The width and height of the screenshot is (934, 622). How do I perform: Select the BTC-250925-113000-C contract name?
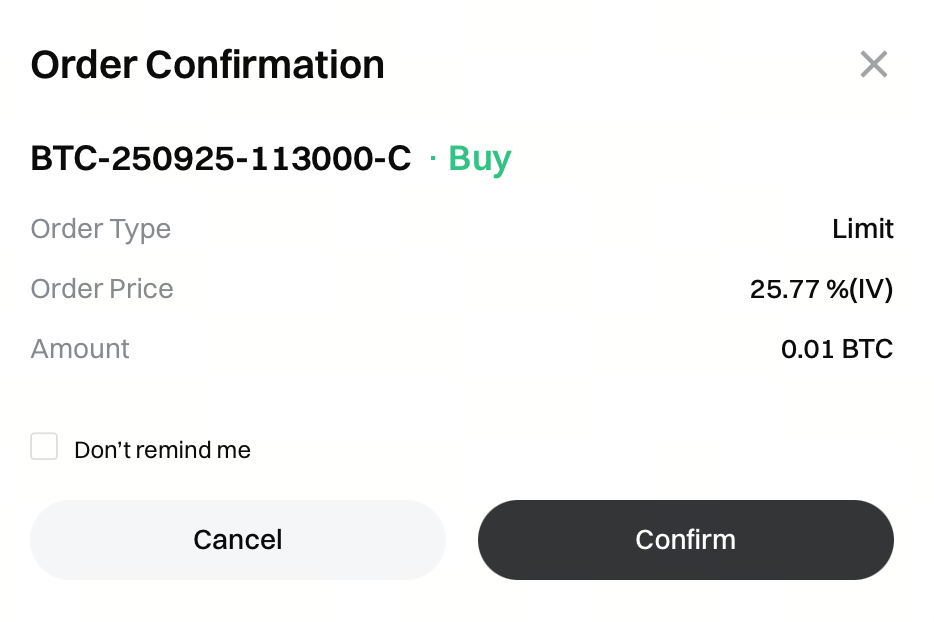click(x=220, y=159)
